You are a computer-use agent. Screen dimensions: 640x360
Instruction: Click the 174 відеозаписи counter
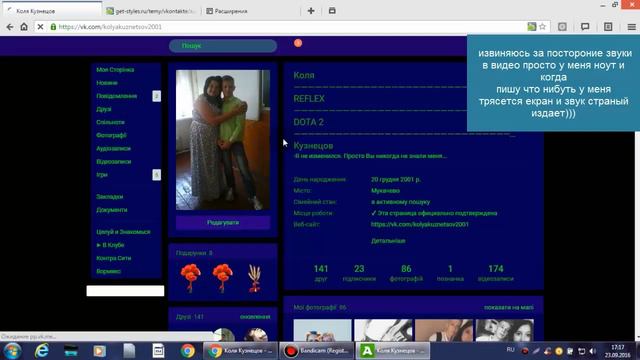click(x=496, y=273)
